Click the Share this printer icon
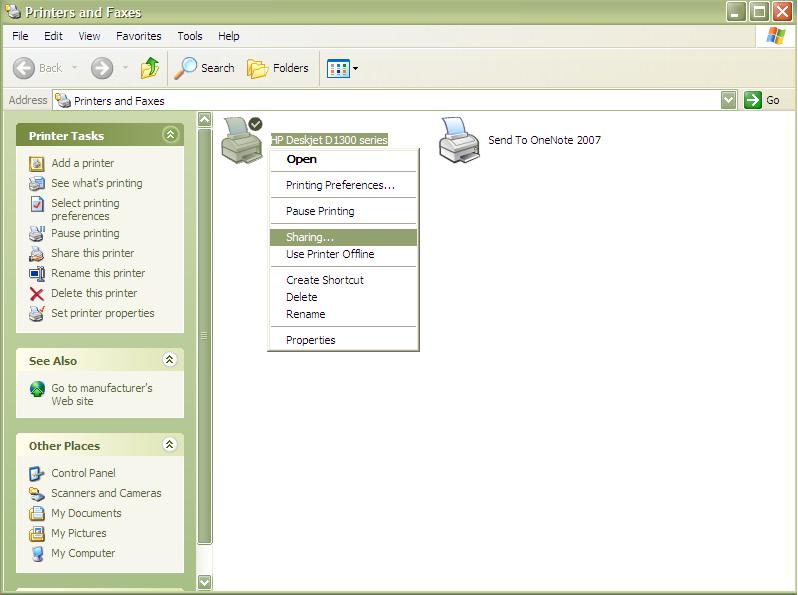This screenshot has width=798, height=595. [x=37, y=253]
